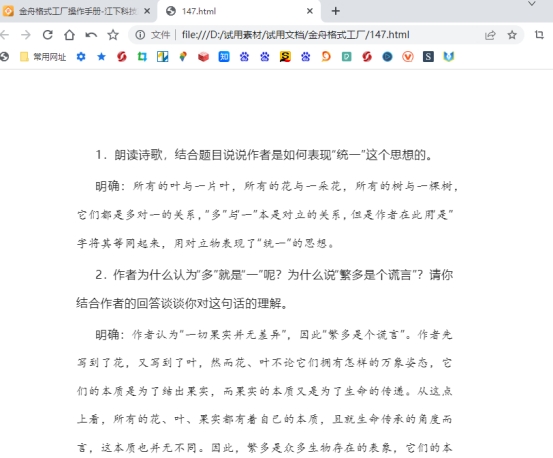
Task: Click the line starting 字将其等同起来
Action: [x=206, y=243]
